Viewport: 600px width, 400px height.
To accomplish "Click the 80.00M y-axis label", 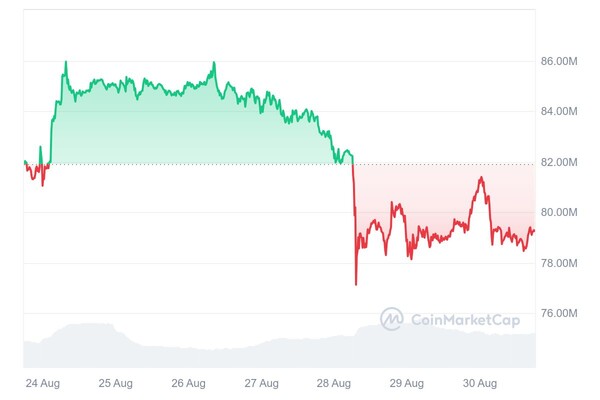I will pyautogui.click(x=559, y=212).
